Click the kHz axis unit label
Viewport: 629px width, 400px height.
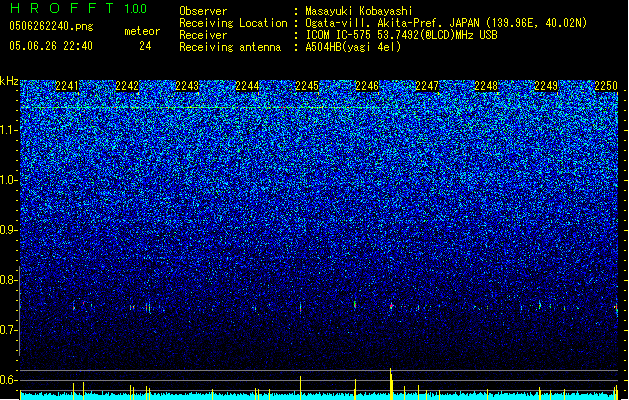9,81
